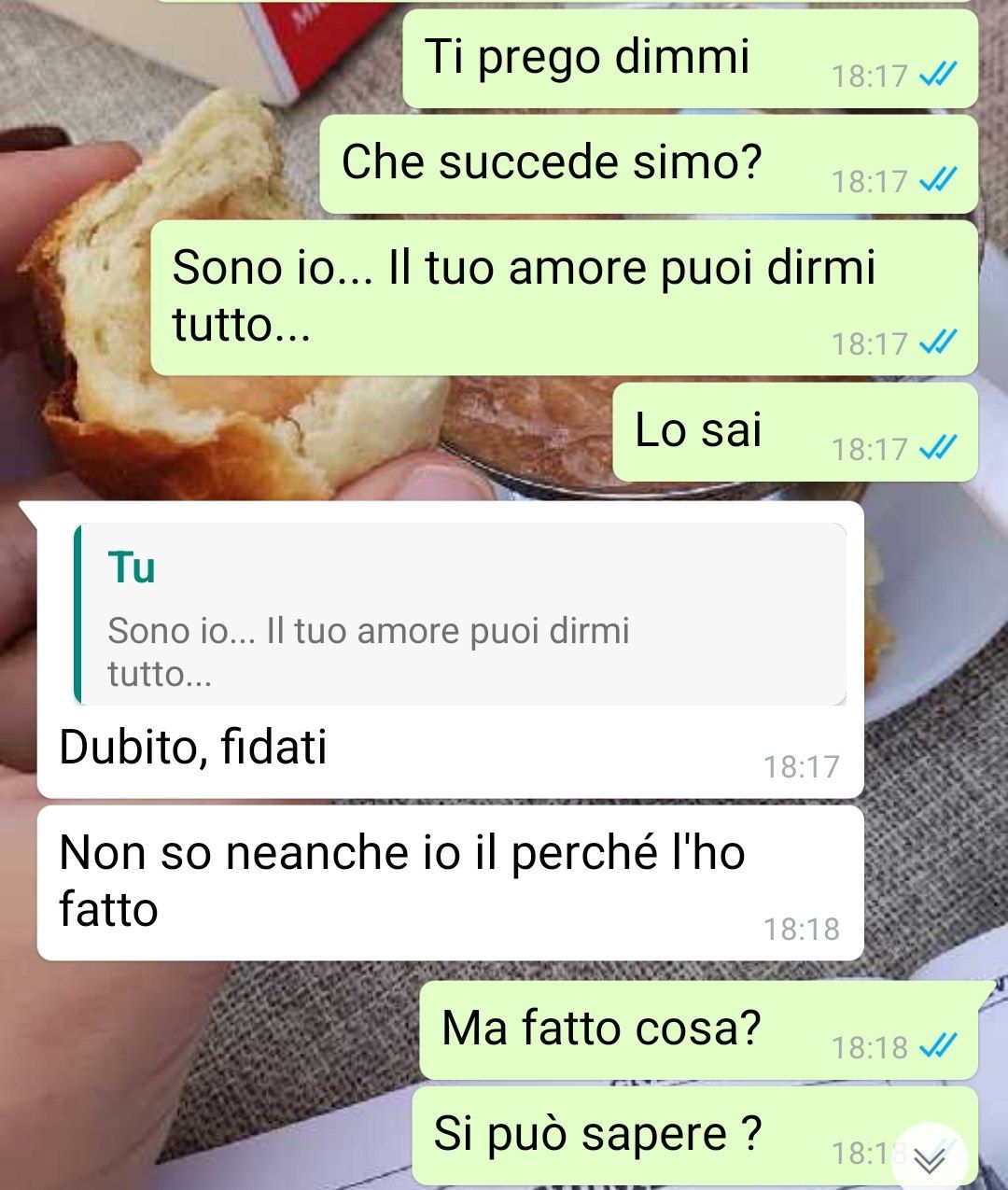Tap the 'Tu' sender name in quoted reply
1008x1190 pixels.
point(132,567)
